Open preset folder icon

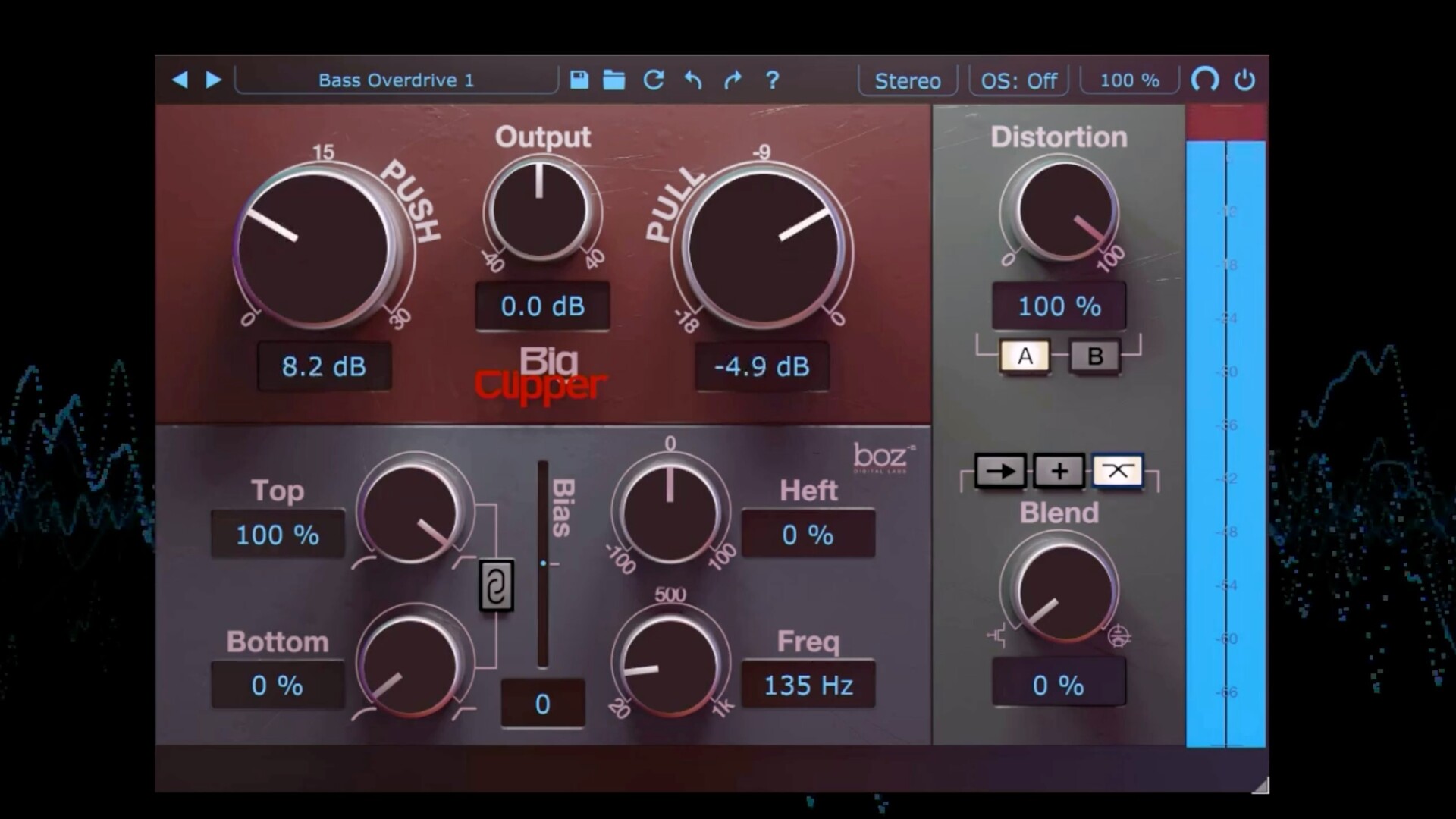tap(614, 80)
